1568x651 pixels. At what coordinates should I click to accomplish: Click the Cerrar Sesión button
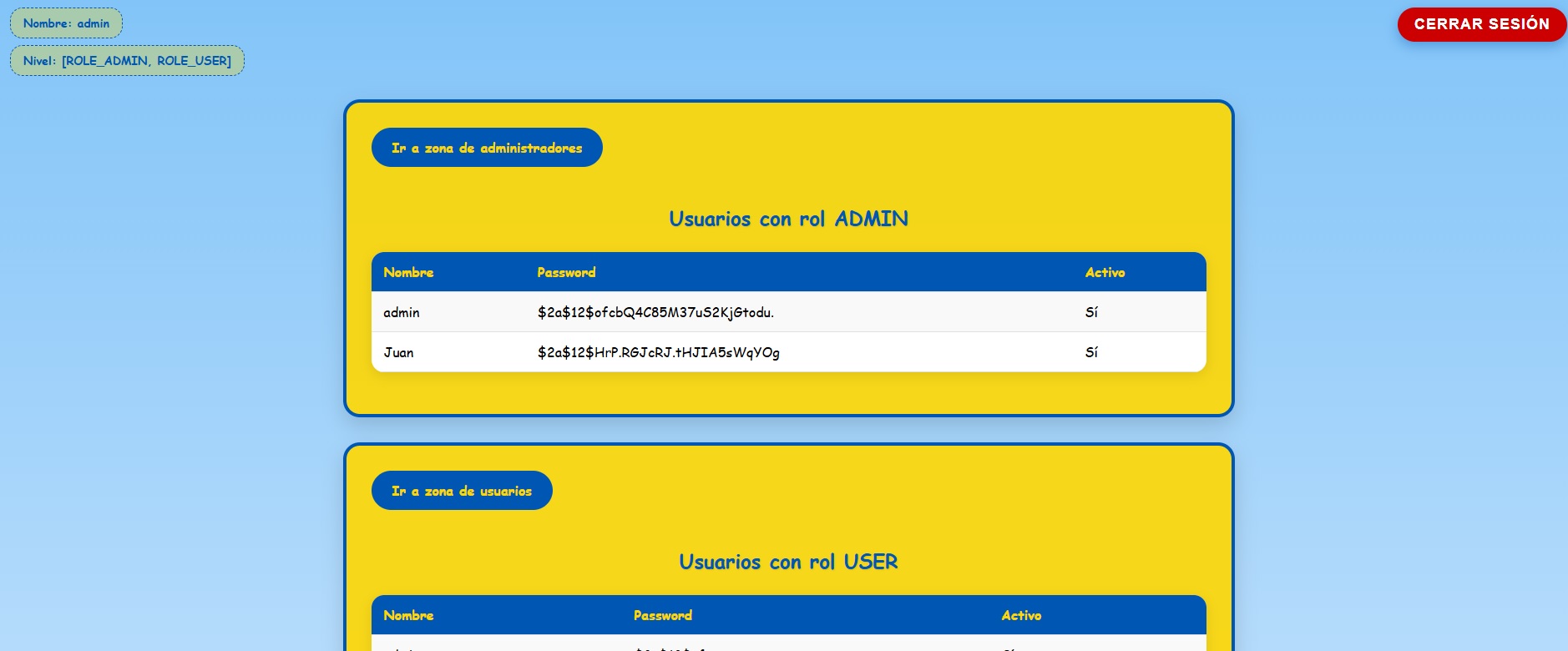click(x=1481, y=24)
